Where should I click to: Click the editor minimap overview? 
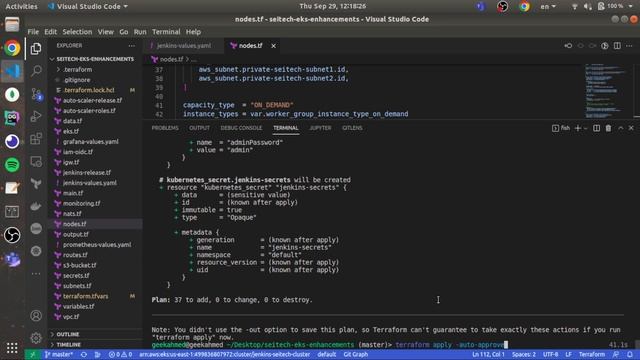[x=606, y=90]
